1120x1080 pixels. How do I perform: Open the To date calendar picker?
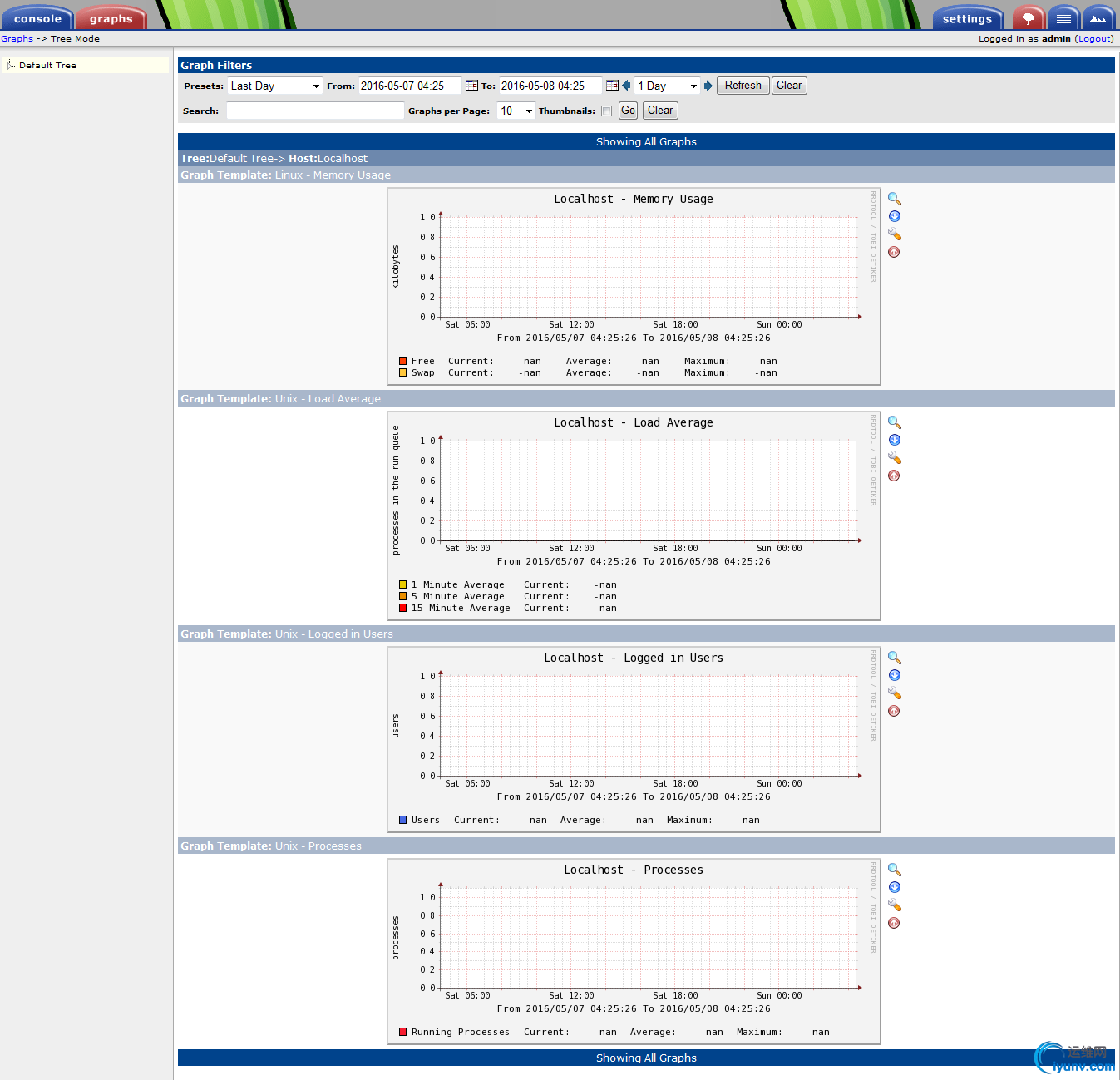click(x=612, y=86)
